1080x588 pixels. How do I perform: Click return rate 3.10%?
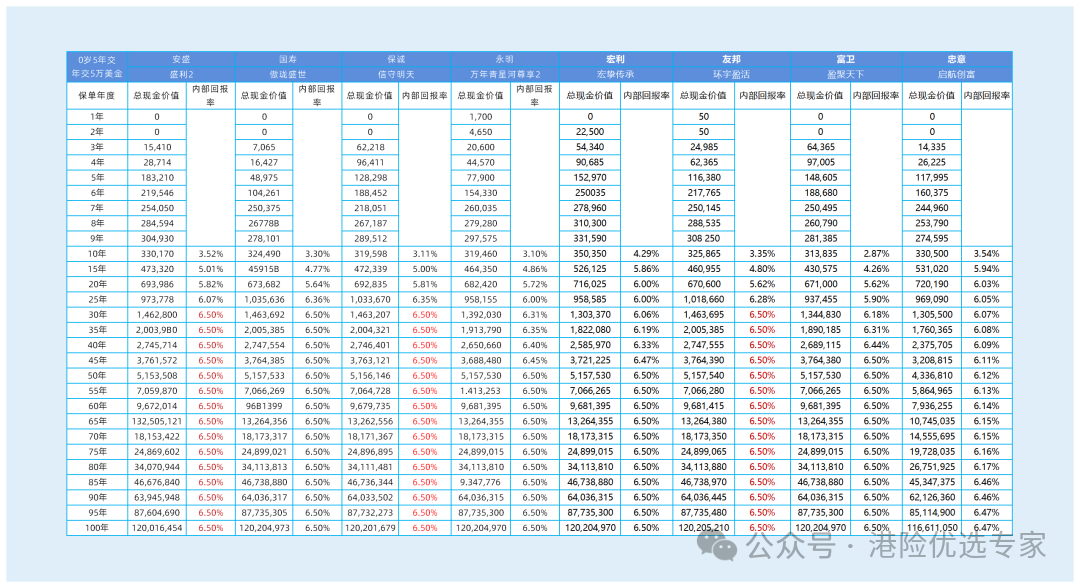(535, 254)
